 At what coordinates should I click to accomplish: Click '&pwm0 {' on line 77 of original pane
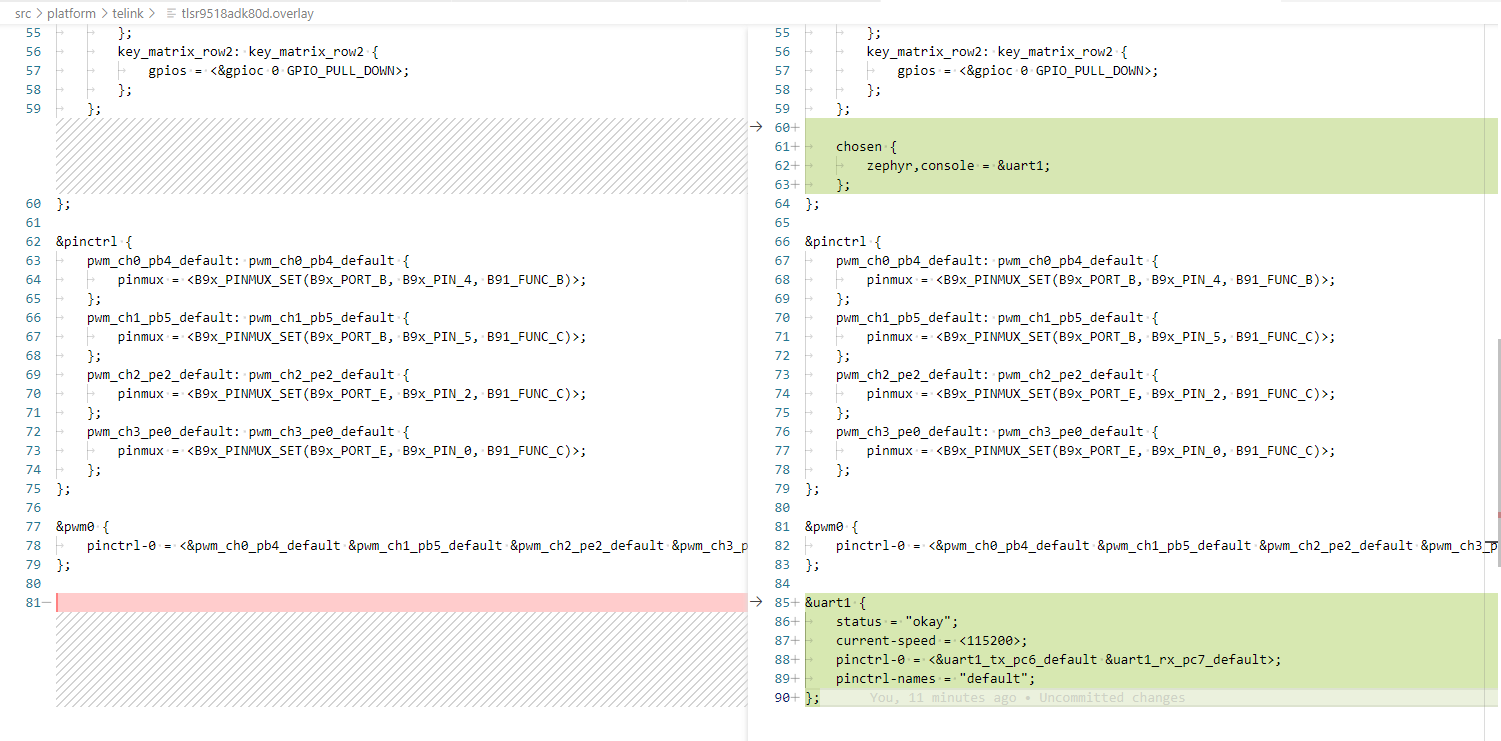[x=82, y=526]
